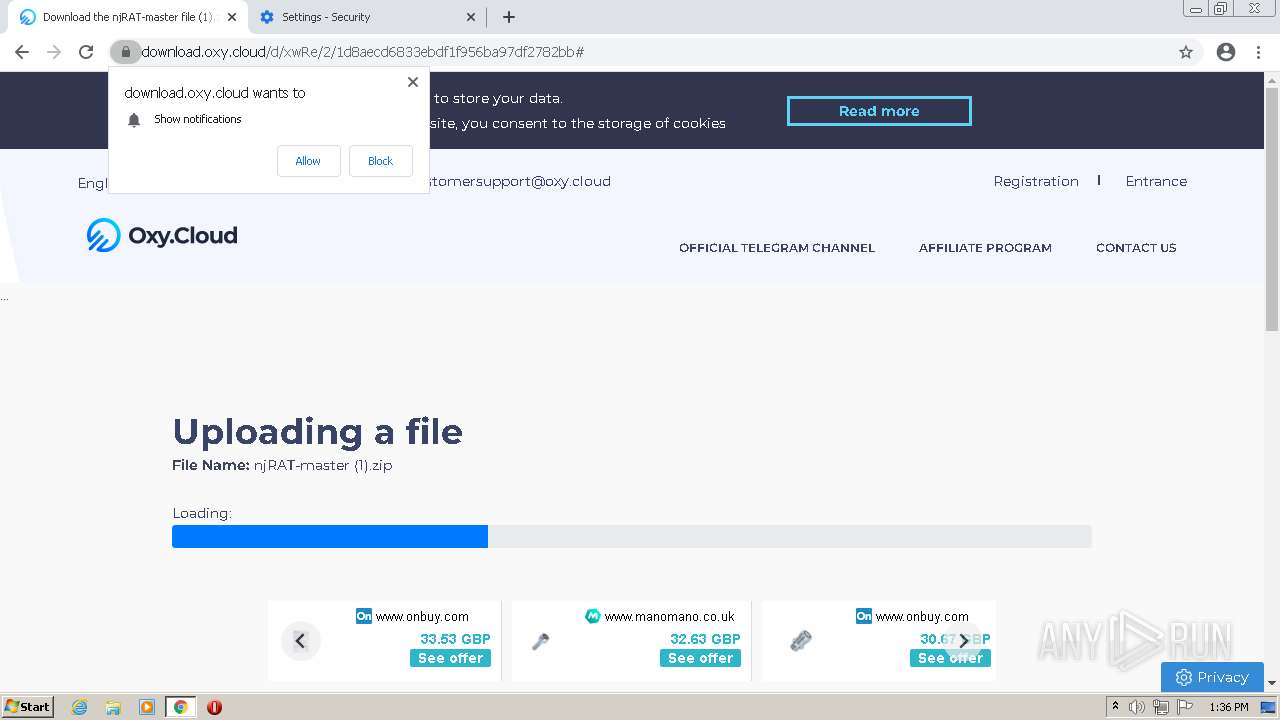Click the notification bell icon
Screen dimensions: 1280x720
tap(134, 120)
